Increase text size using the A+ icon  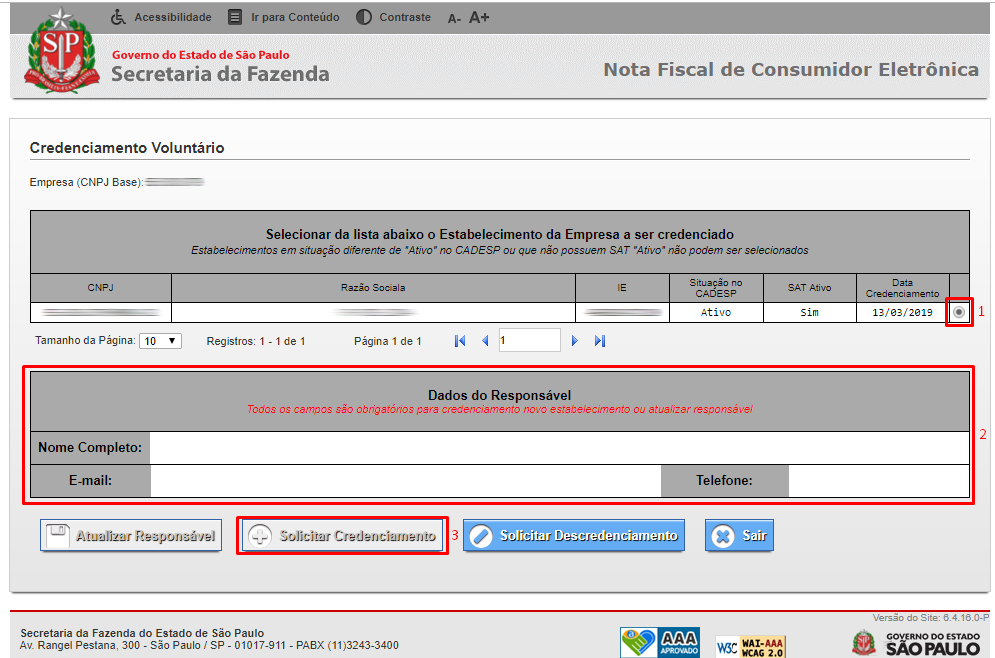click(478, 17)
